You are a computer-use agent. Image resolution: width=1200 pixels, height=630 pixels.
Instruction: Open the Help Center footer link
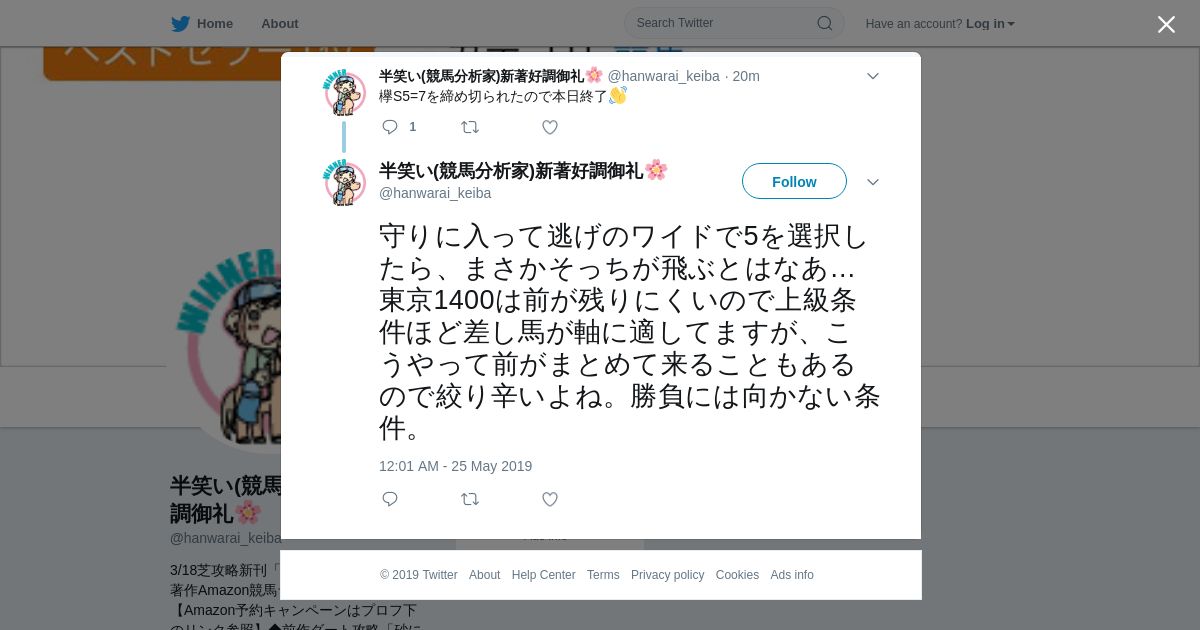(x=543, y=575)
